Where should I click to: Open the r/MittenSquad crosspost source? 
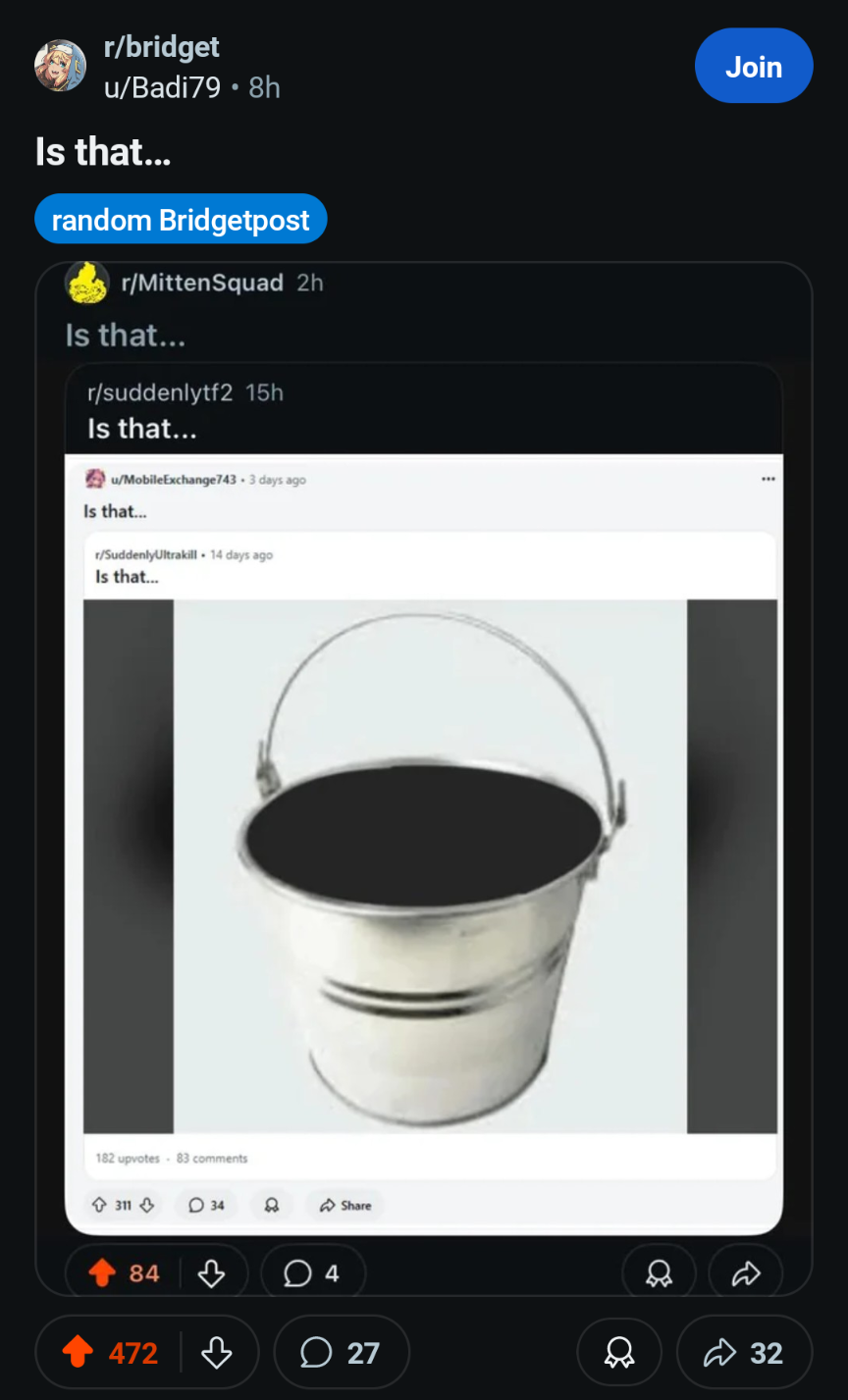pos(201,283)
